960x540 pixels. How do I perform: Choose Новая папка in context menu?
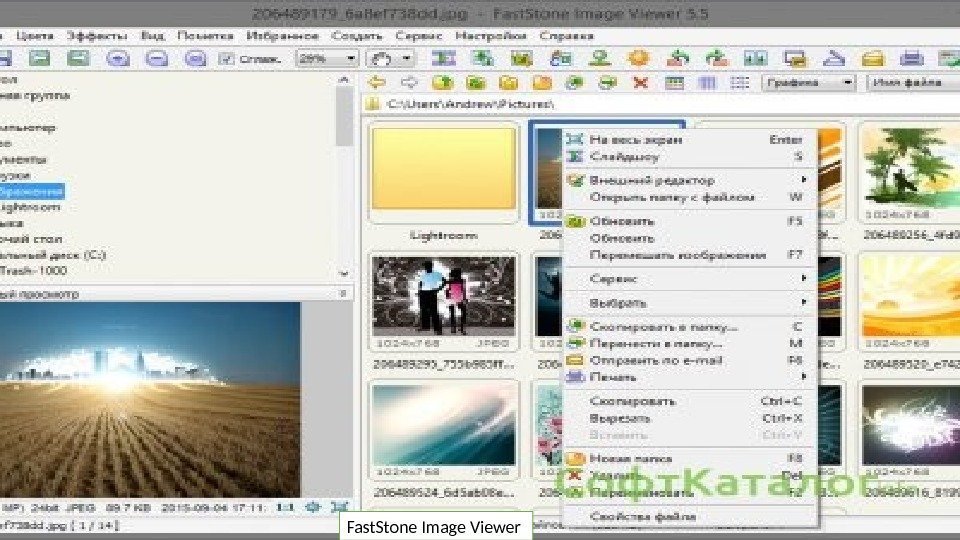point(689,458)
